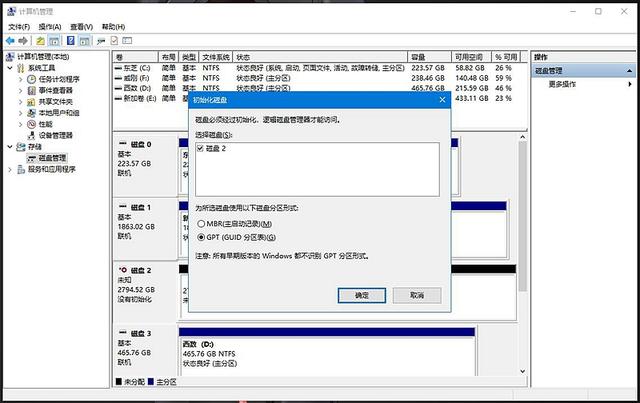Viewport: 640px width, 403px height.
Task: Uncheck the 磁盘 2 checkbox in dialog
Action: (x=200, y=148)
